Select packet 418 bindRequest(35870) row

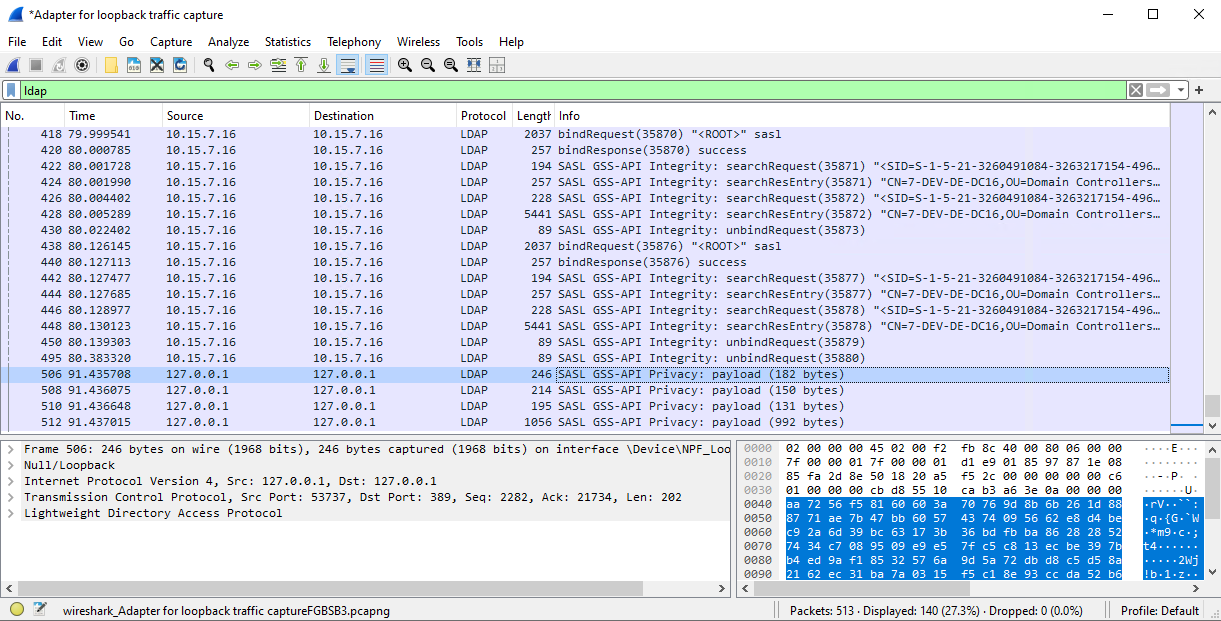point(585,134)
